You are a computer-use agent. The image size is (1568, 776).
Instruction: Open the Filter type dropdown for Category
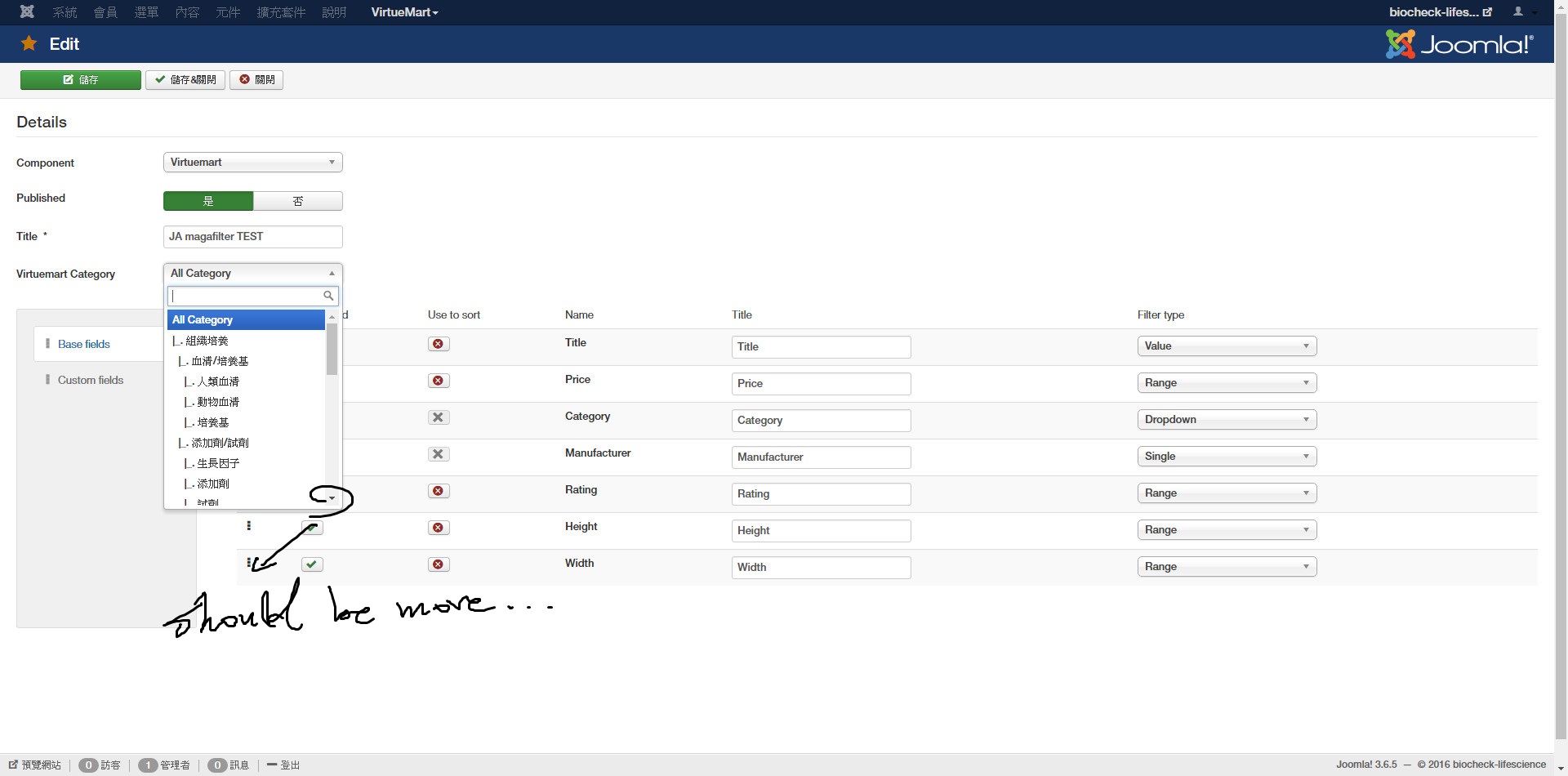tap(1226, 420)
